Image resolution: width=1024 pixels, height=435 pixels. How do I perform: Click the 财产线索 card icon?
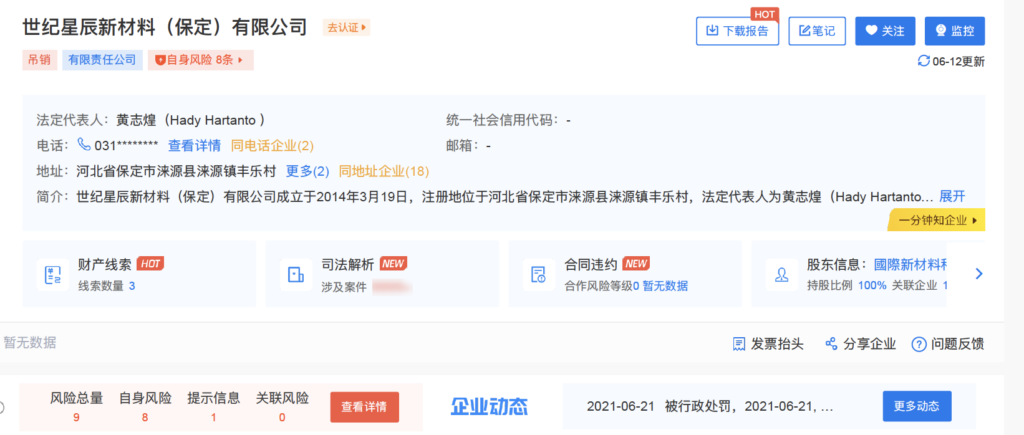[53, 274]
